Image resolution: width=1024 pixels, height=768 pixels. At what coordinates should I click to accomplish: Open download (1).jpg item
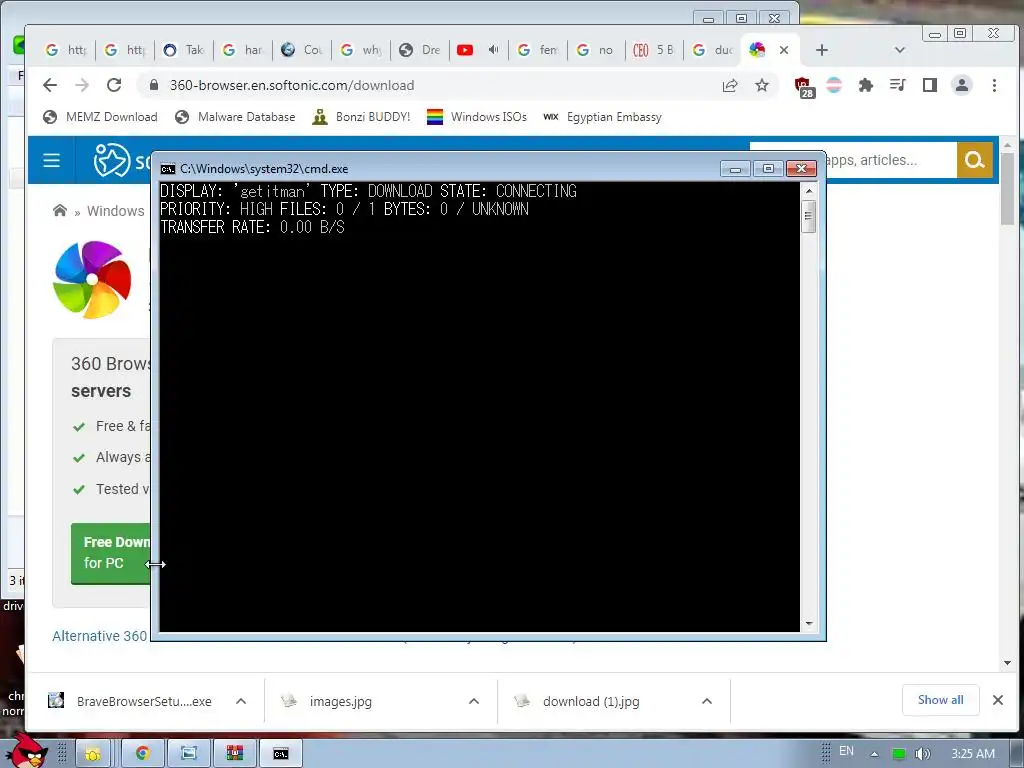(577, 701)
